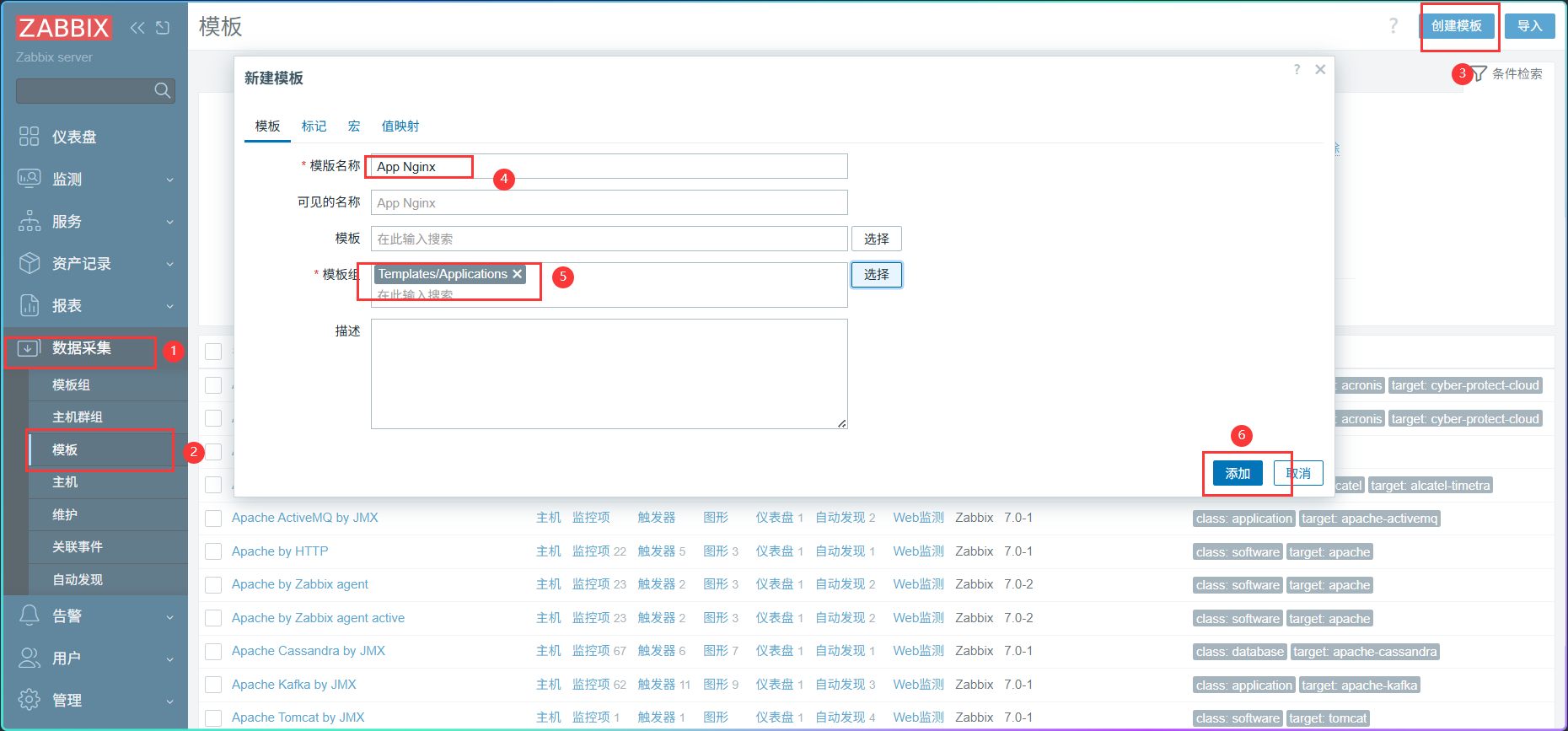Click the 添加 button
Screen dimensions: 1568x731
(1238, 473)
